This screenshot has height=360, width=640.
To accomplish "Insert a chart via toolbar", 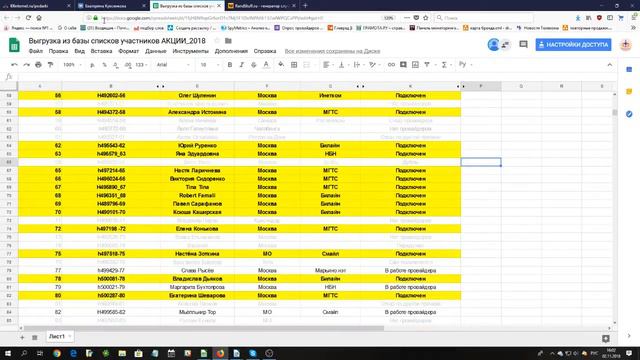I will coord(415,65).
